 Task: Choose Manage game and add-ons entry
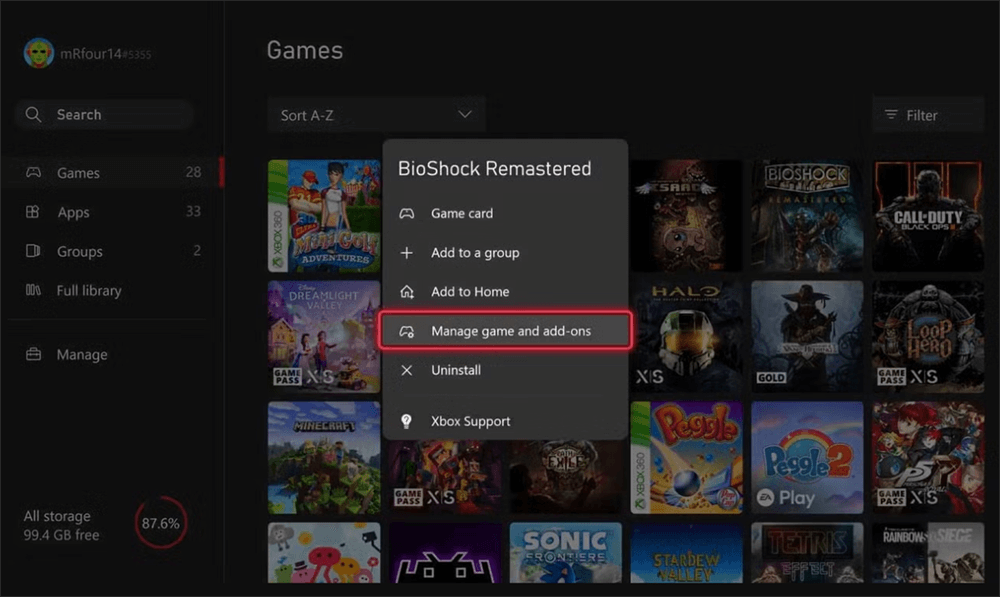click(505, 330)
